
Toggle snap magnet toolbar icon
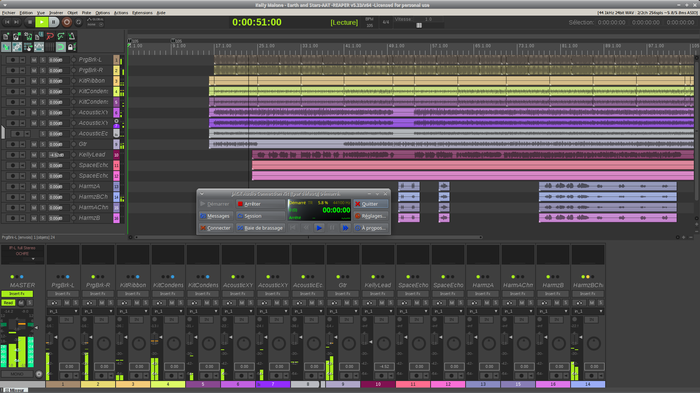(61, 47)
